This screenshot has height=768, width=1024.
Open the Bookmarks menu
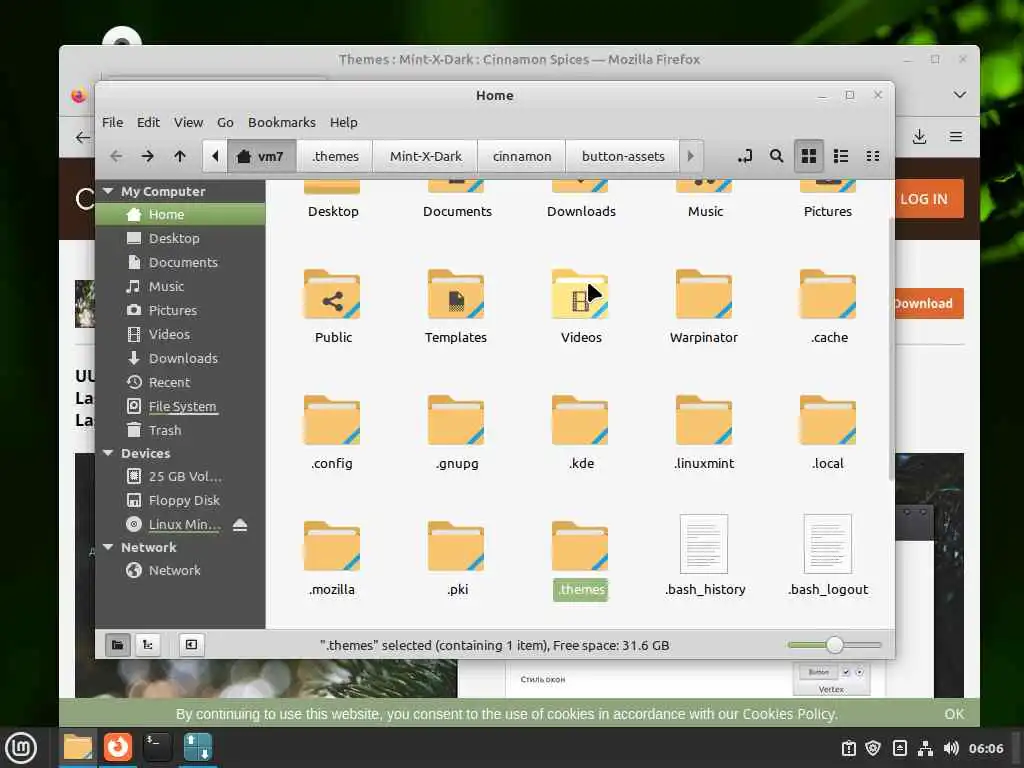tap(281, 122)
